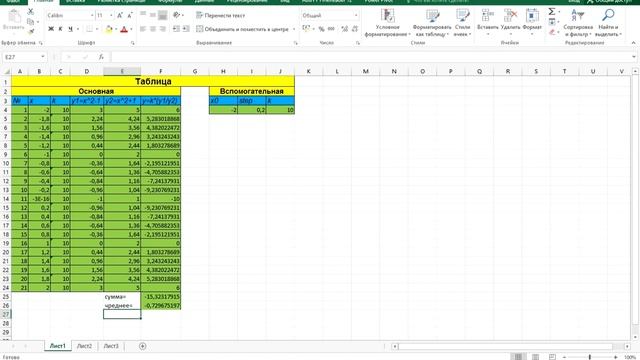Click the Clear eraser icon
Screen dimensions: 640x360
551,32
